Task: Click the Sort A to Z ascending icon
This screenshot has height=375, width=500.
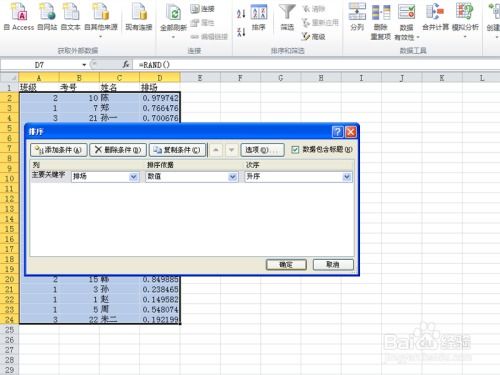Action: point(241,14)
